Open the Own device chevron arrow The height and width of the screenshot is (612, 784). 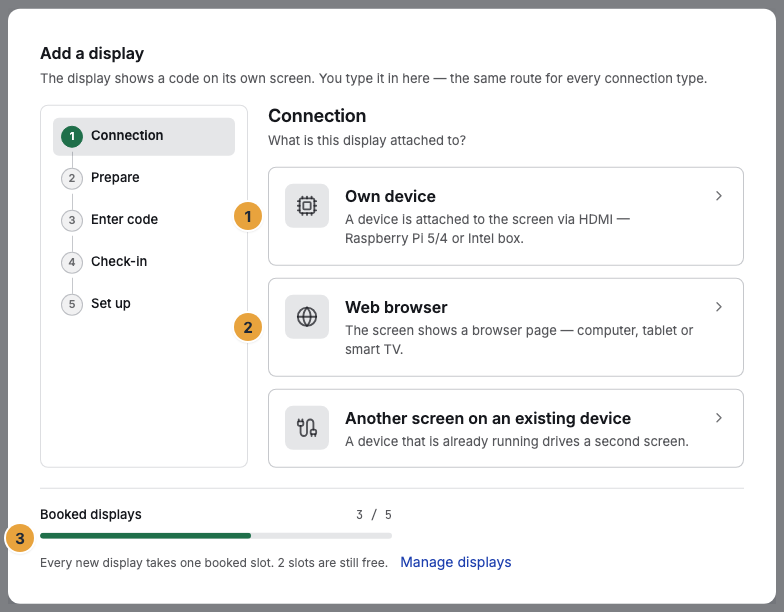718,196
